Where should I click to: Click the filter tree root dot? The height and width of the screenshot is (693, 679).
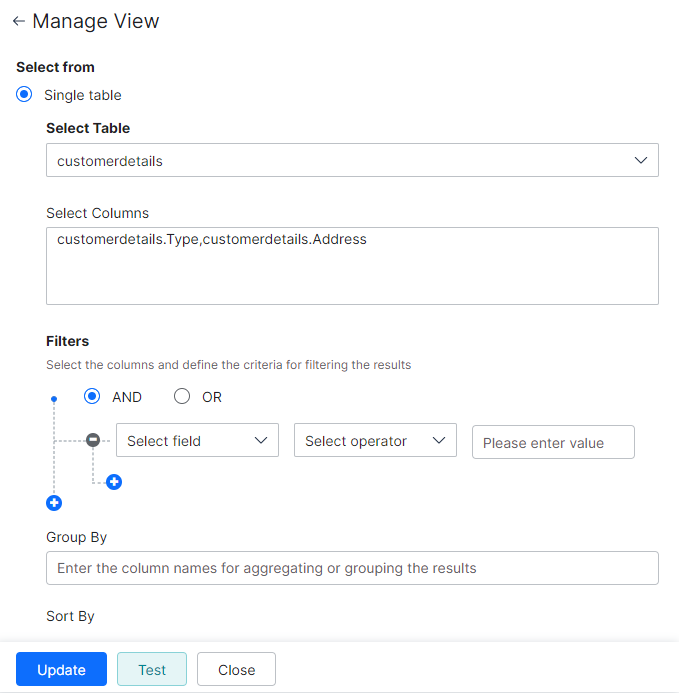[x=54, y=399]
